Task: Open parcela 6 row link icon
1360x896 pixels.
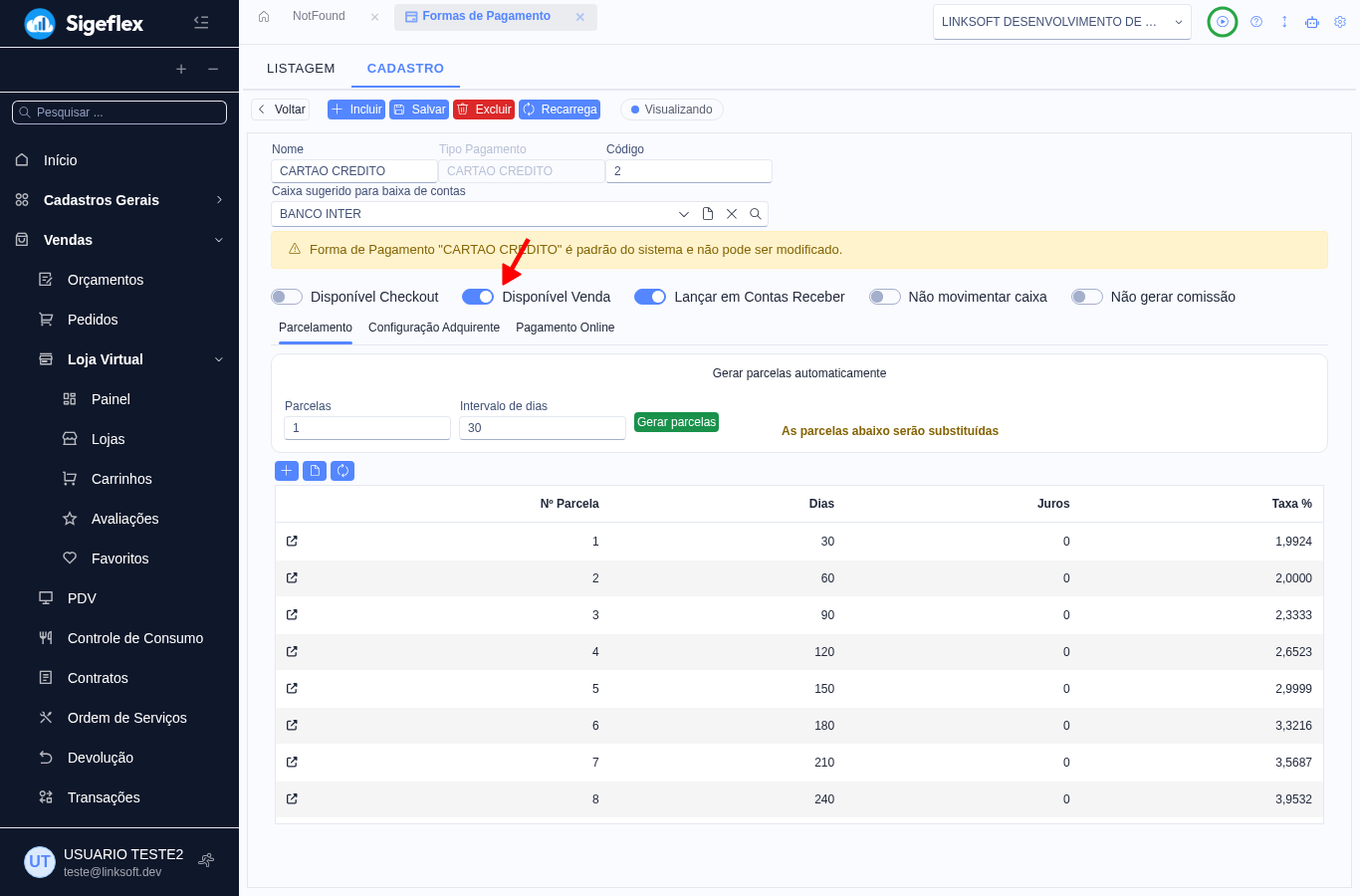Action: (292, 725)
